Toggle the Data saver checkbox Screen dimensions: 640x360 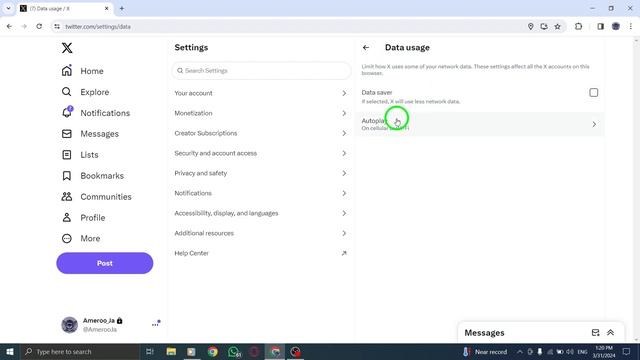pyautogui.click(x=593, y=93)
